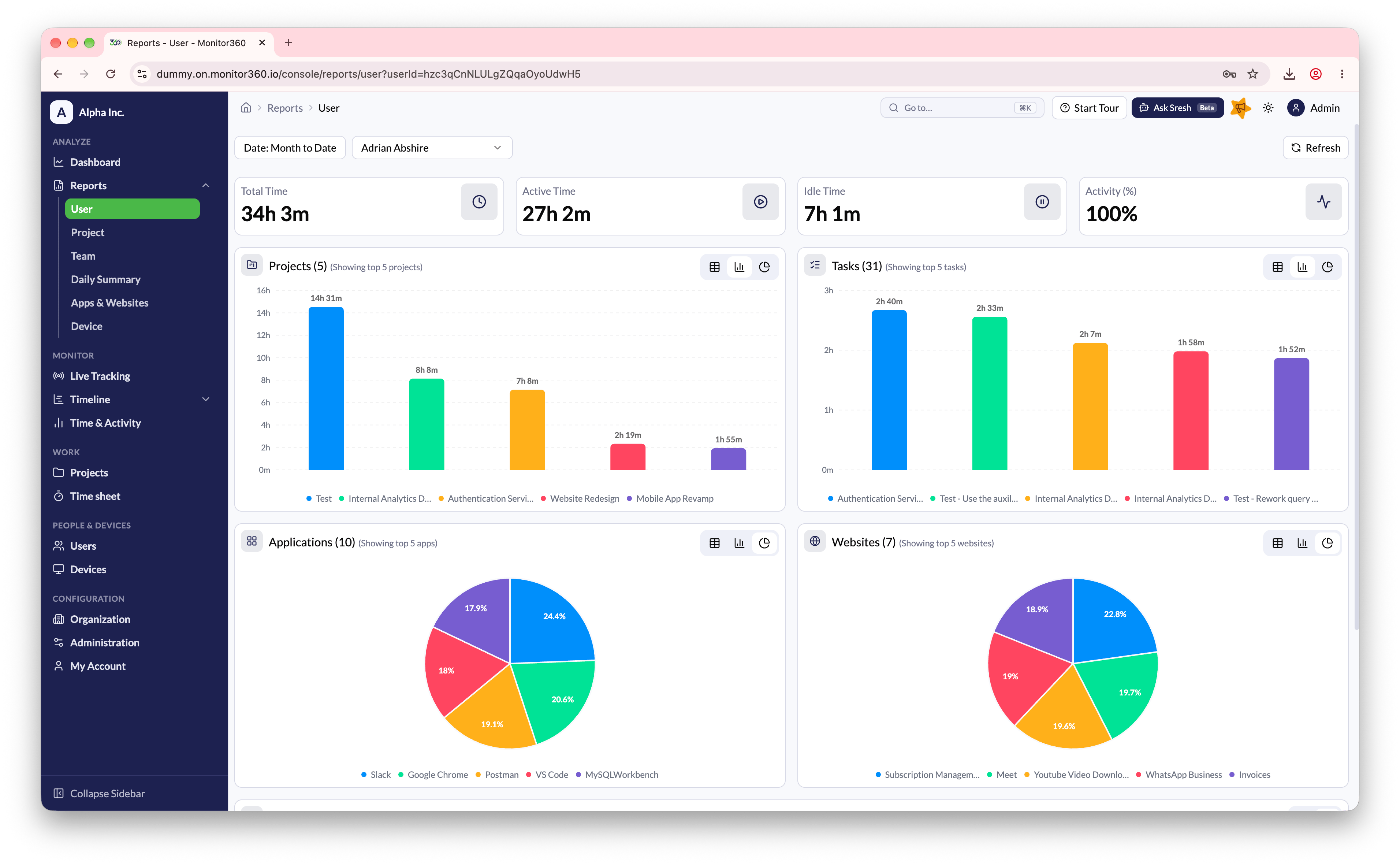This screenshot has width=1400, height=865.
Task: Open Ask Sresh Beta assistant
Action: click(1177, 108)
